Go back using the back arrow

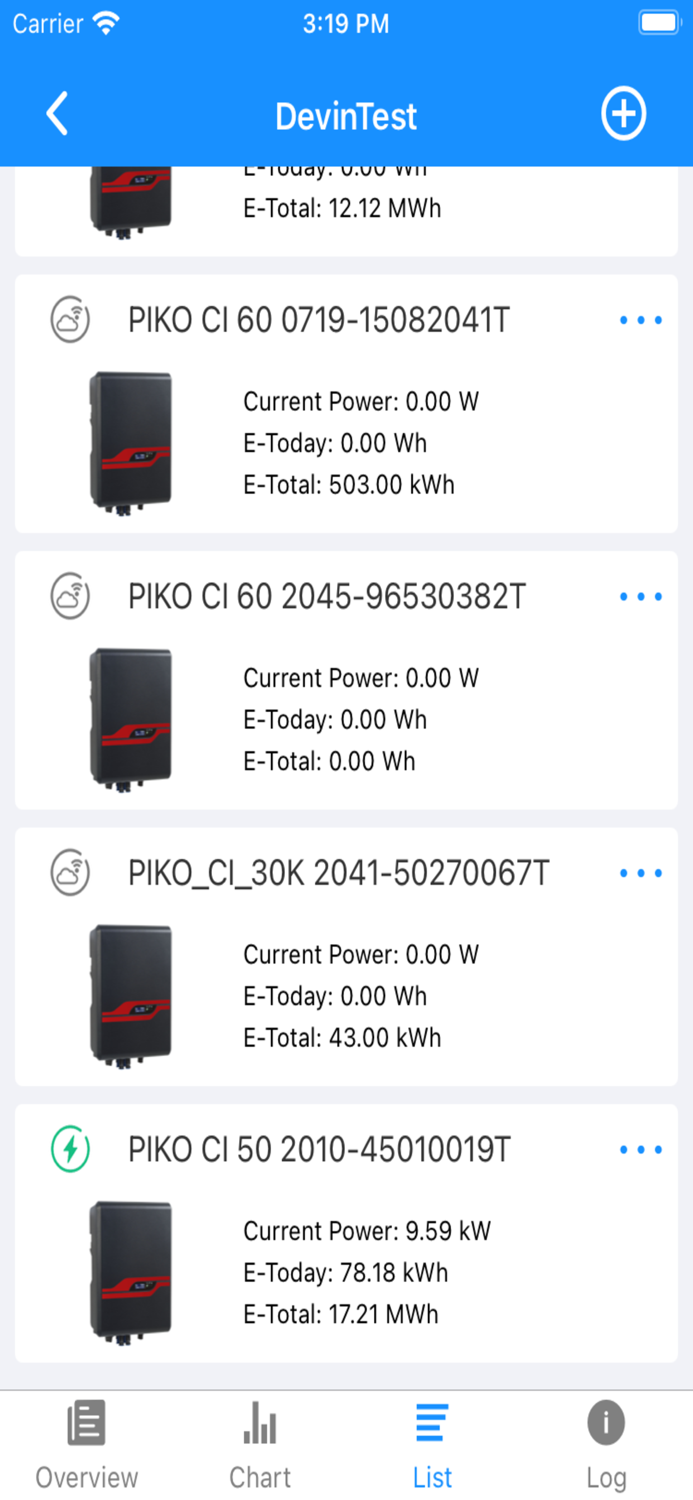(x=57, y=113)
